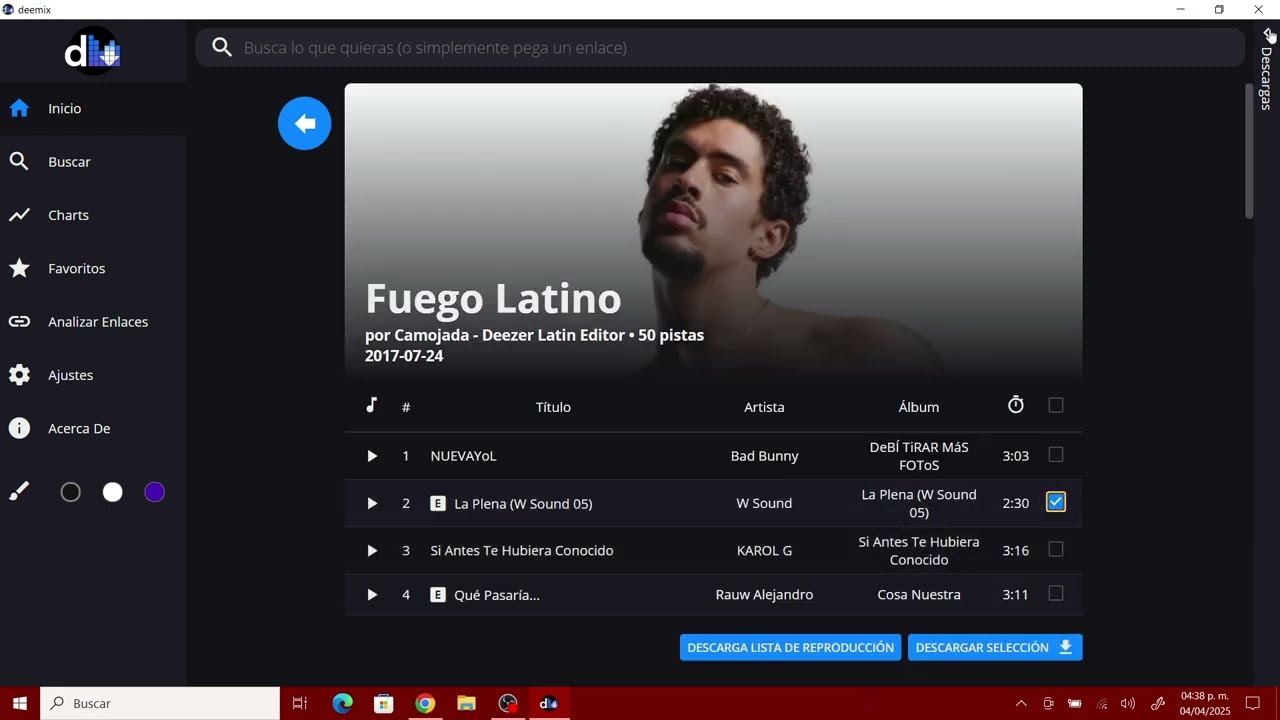The image size is (1280, 720).
Task: Open the Windows notification center
Action: coord(1252,703)
